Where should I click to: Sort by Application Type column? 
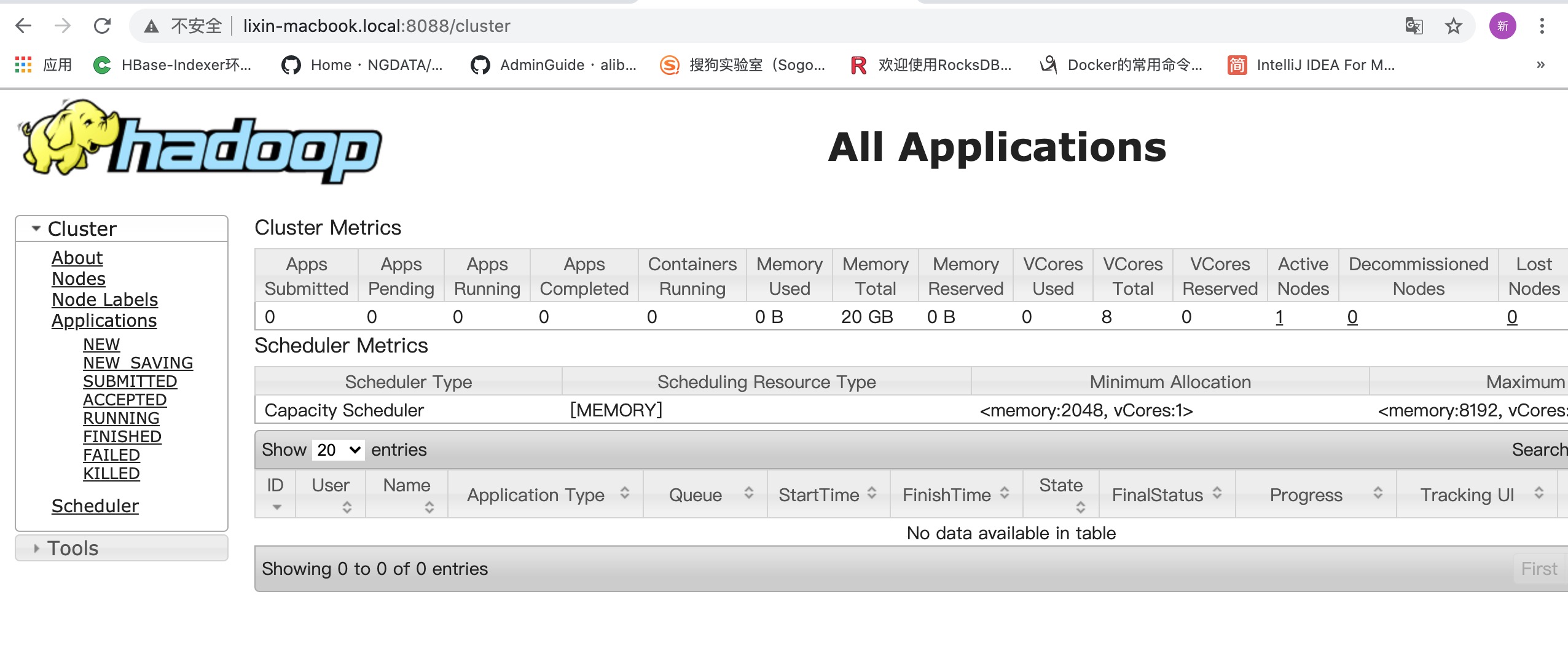(546, 494)
